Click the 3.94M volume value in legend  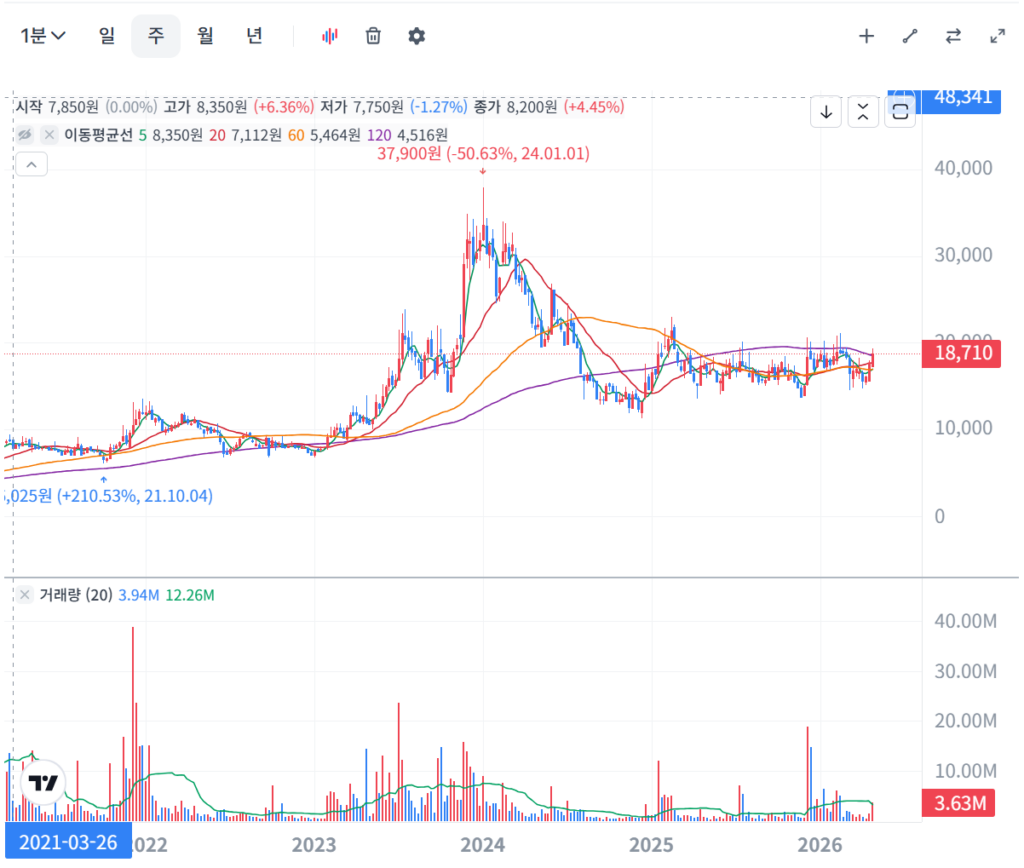[x=138, y=595]
